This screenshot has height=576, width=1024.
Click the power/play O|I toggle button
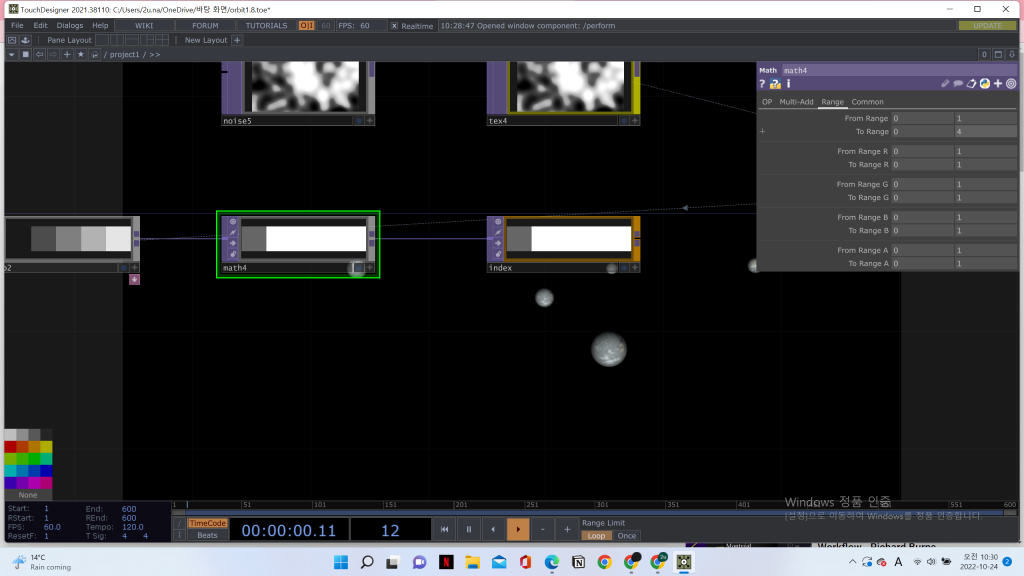(x=306, y=25)
